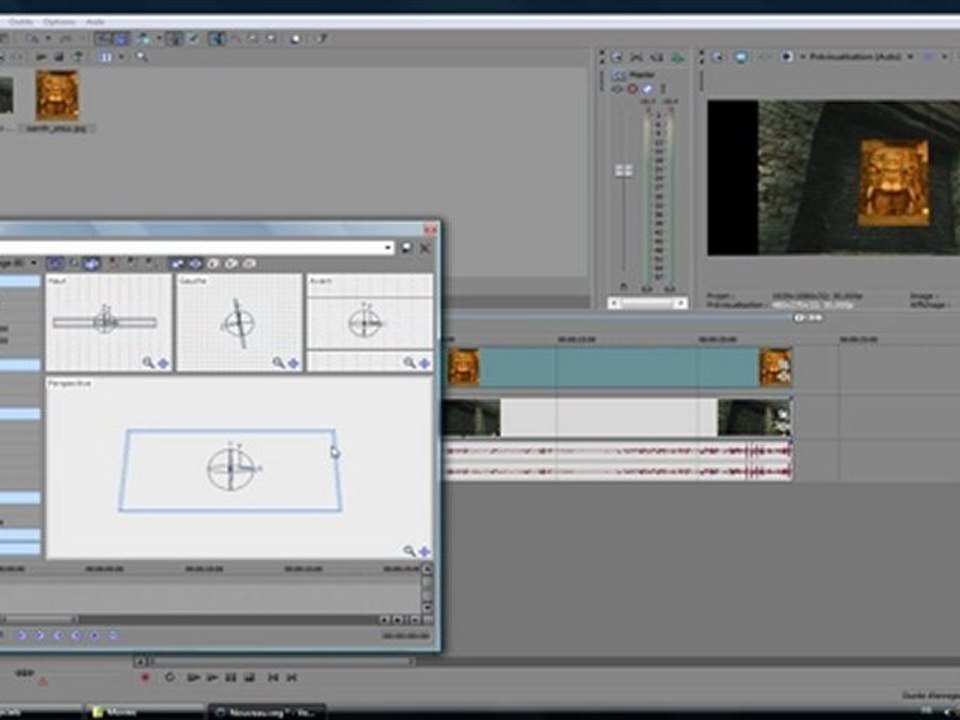Click the magnifier icon in the media toolbar
Viewport: 960px width, 720px height.
pyautogui.click(x=141, y=57)
